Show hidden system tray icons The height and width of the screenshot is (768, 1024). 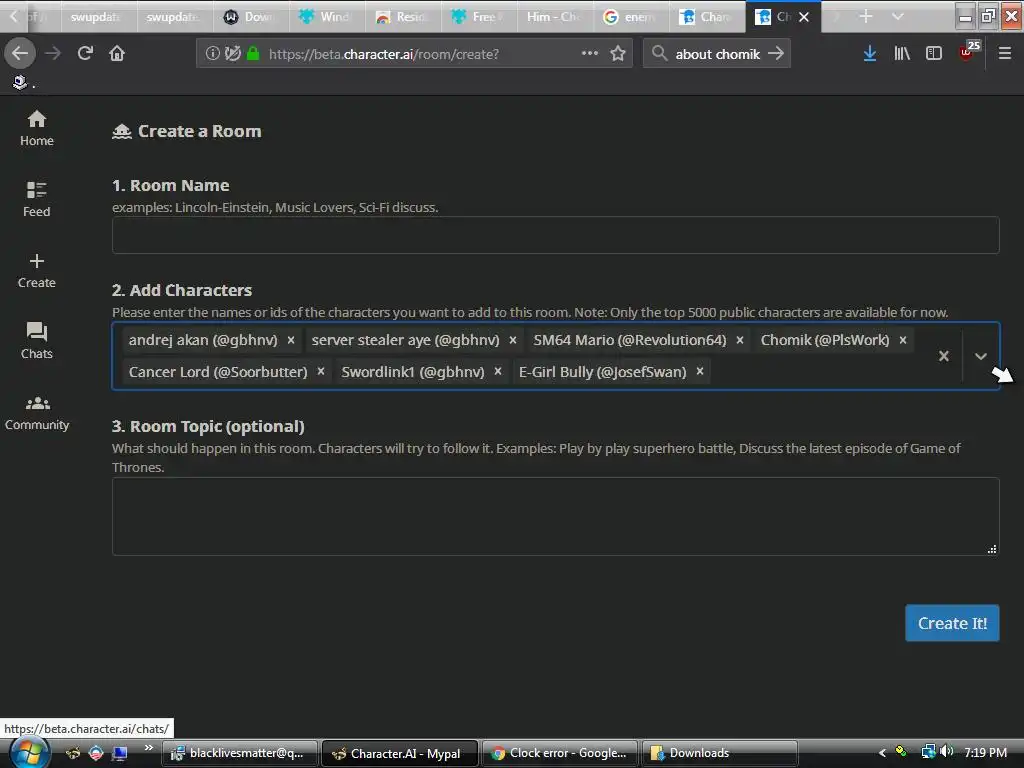click(882, 753)
